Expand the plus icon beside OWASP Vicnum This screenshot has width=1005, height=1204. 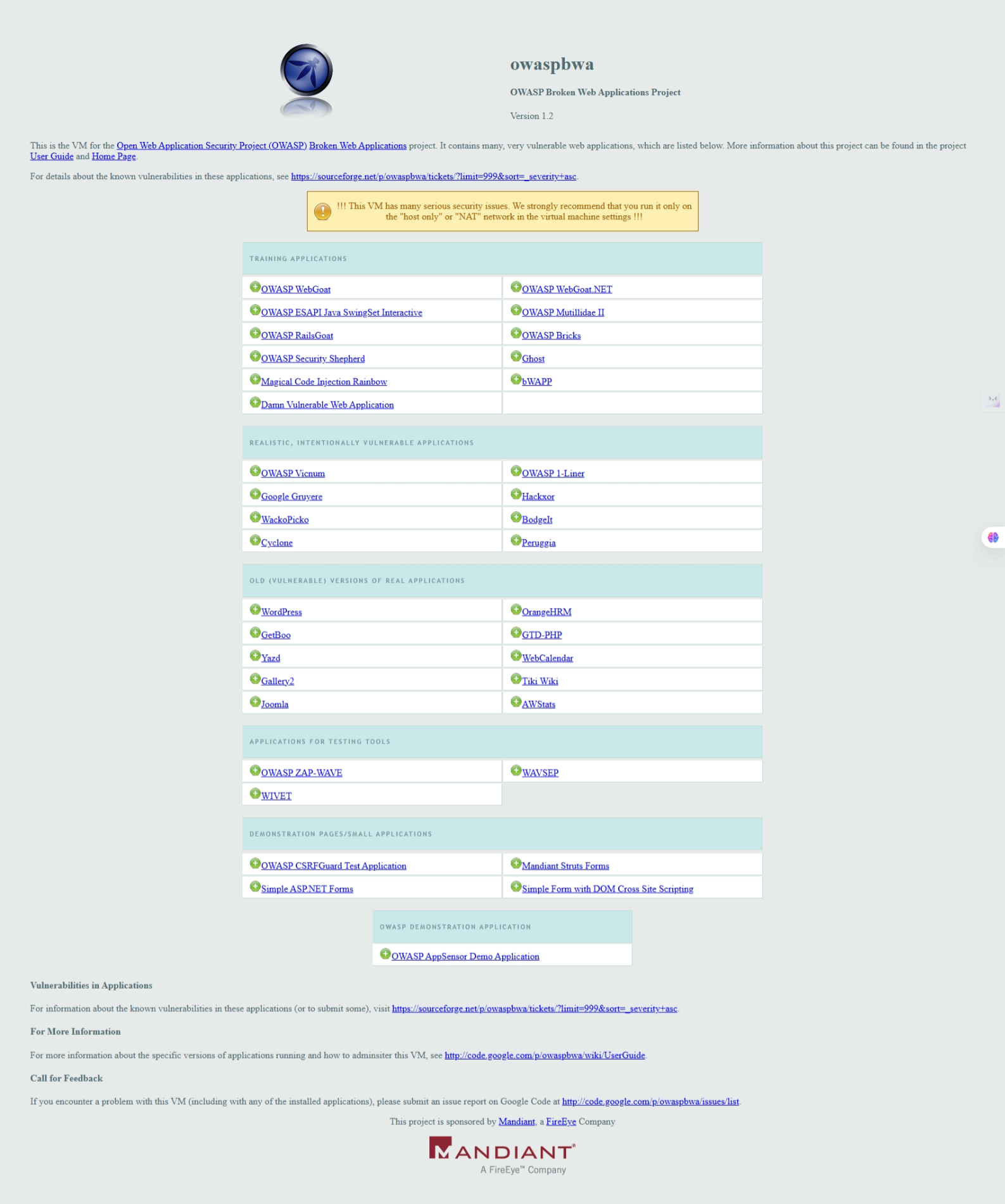255,471
